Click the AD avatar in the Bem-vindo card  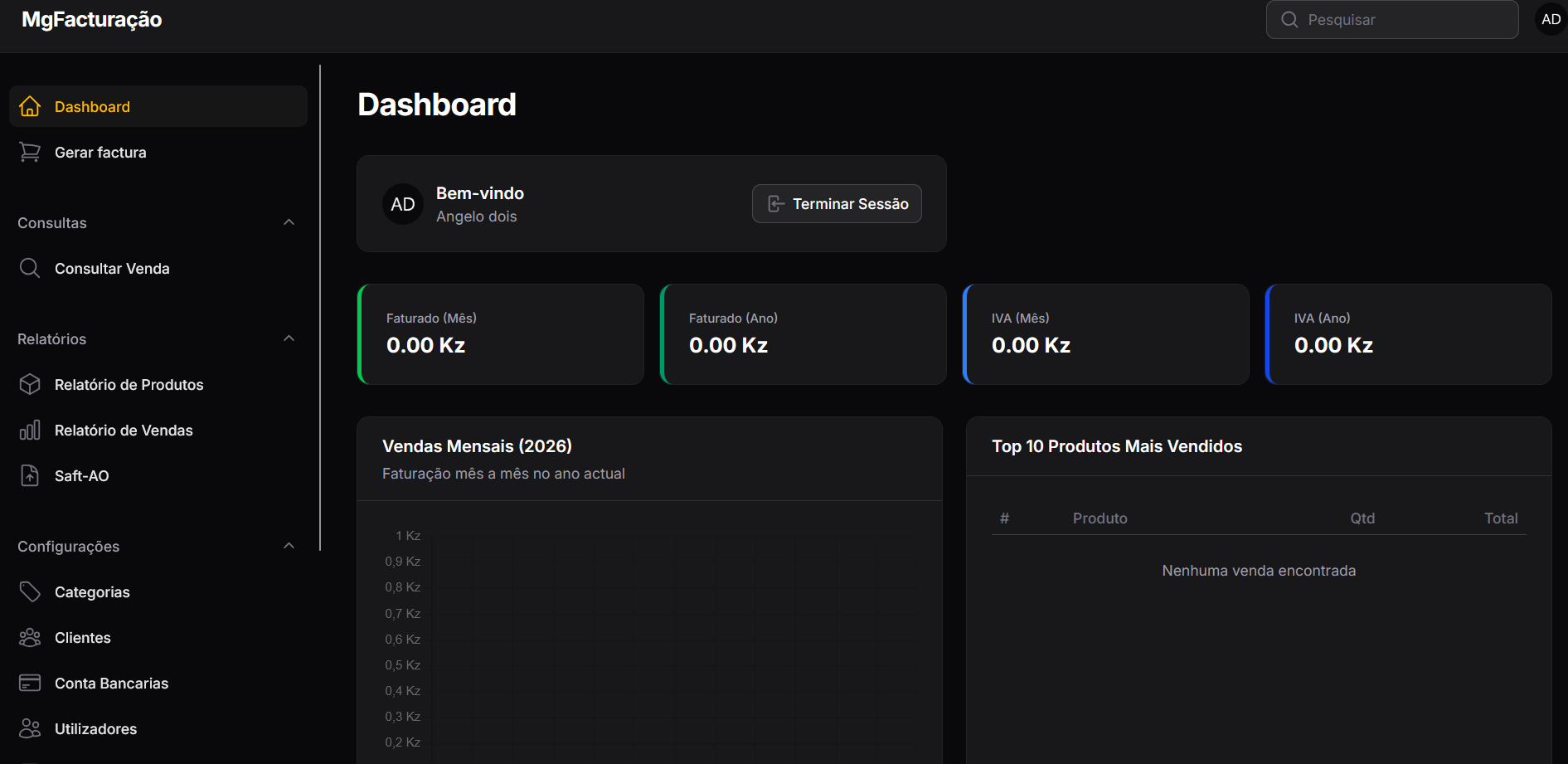click(403, 204)
